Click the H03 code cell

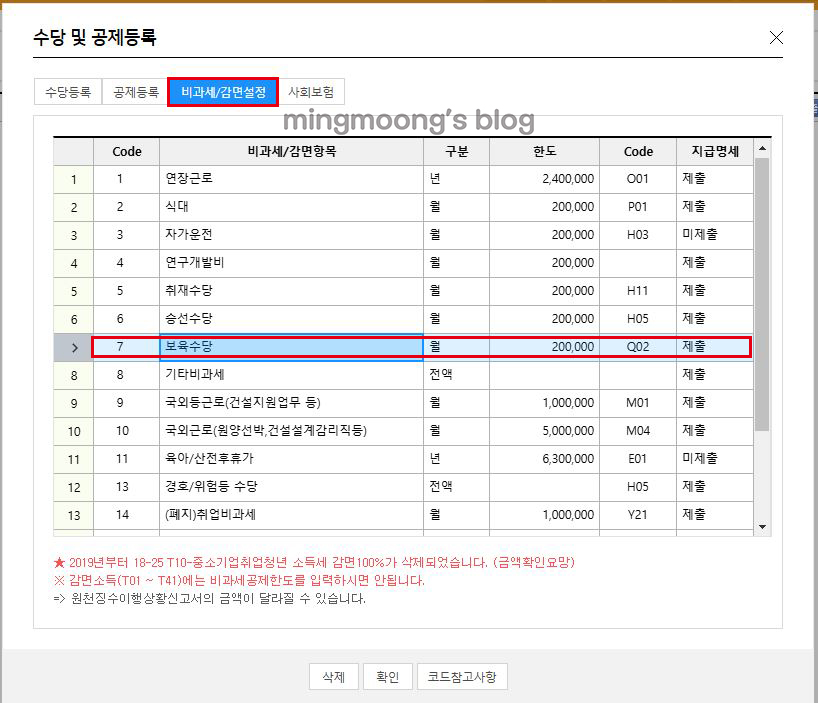point(637,235)
